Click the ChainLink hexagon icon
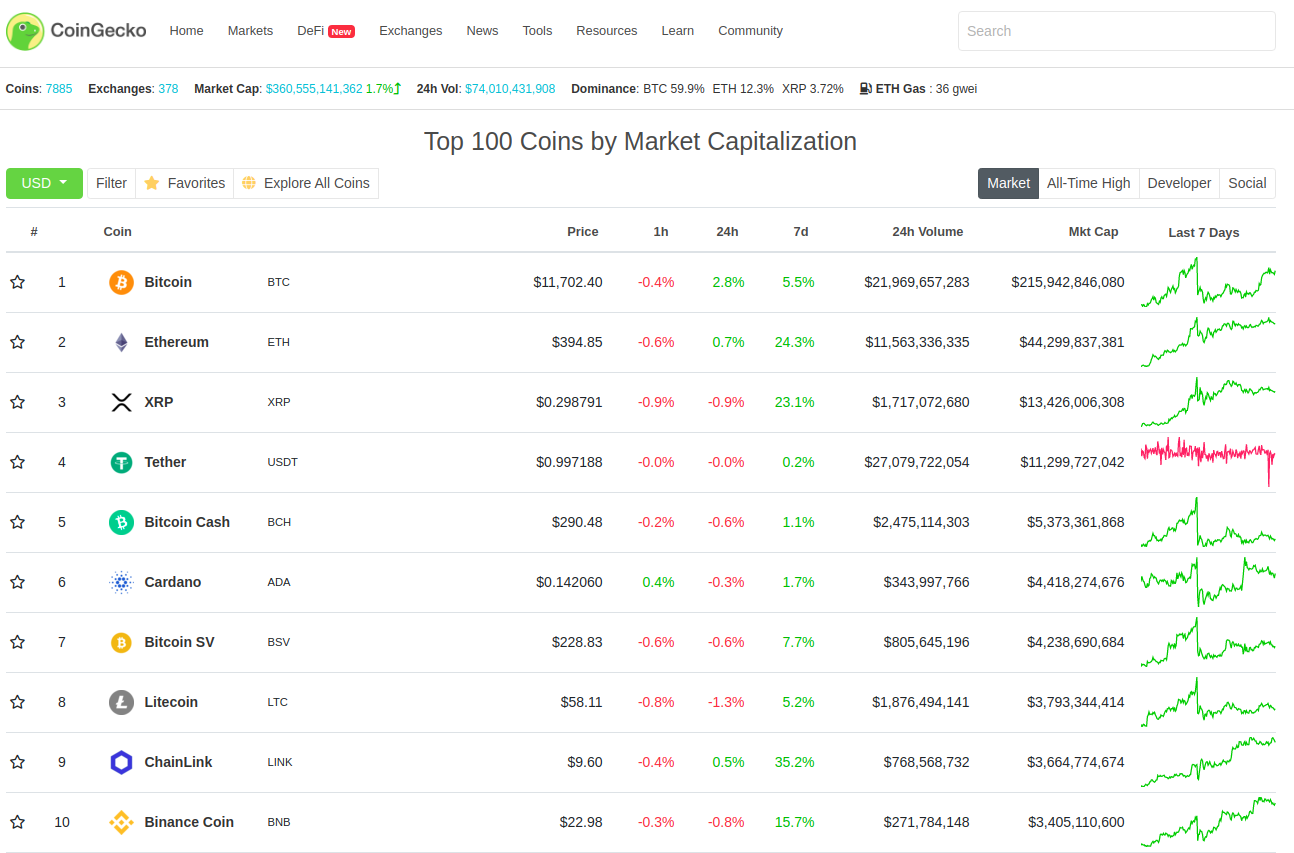 [x=121, y=762]
